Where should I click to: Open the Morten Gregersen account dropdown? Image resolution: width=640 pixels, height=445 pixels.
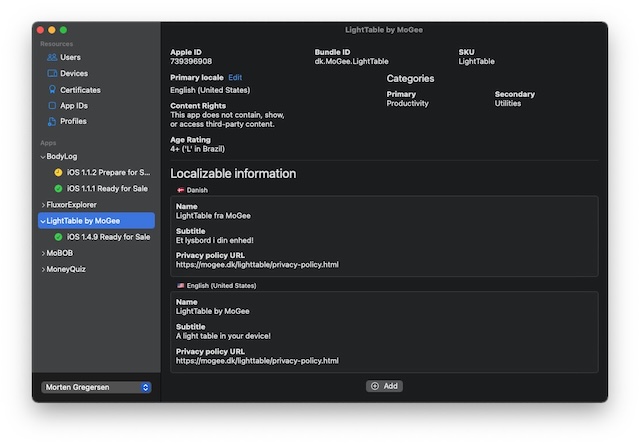click(96, 387)
